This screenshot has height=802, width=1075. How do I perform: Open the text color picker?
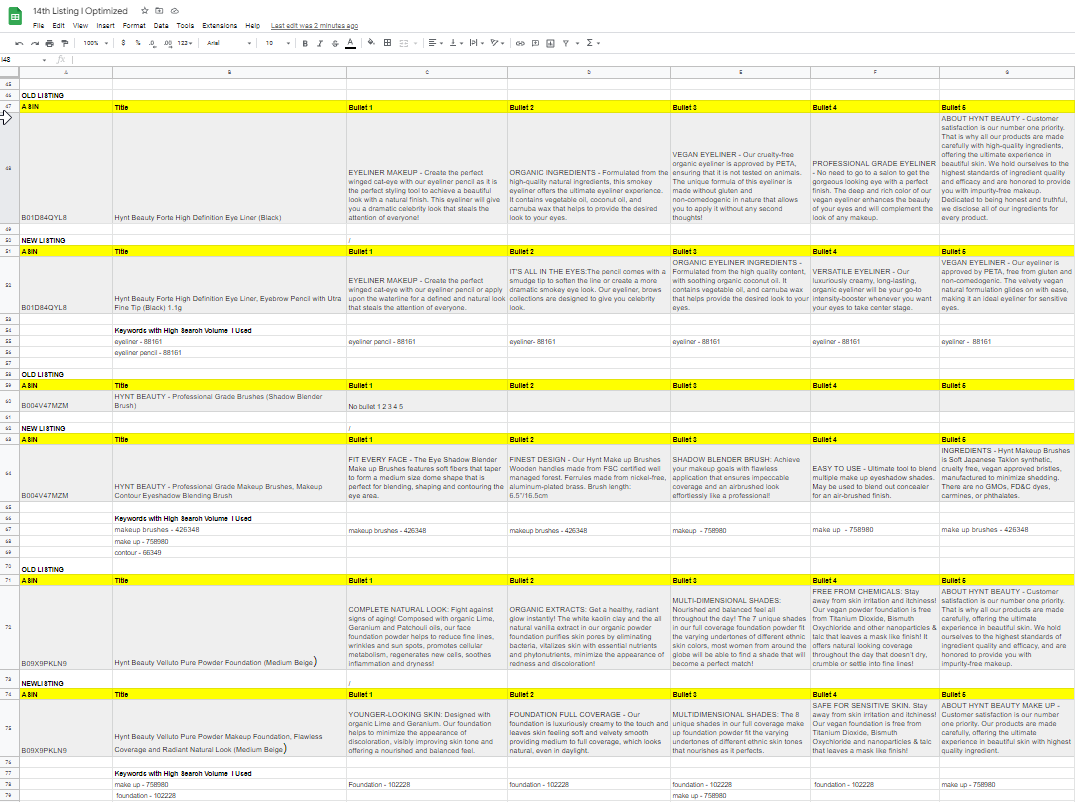click(x=350, y=43)
